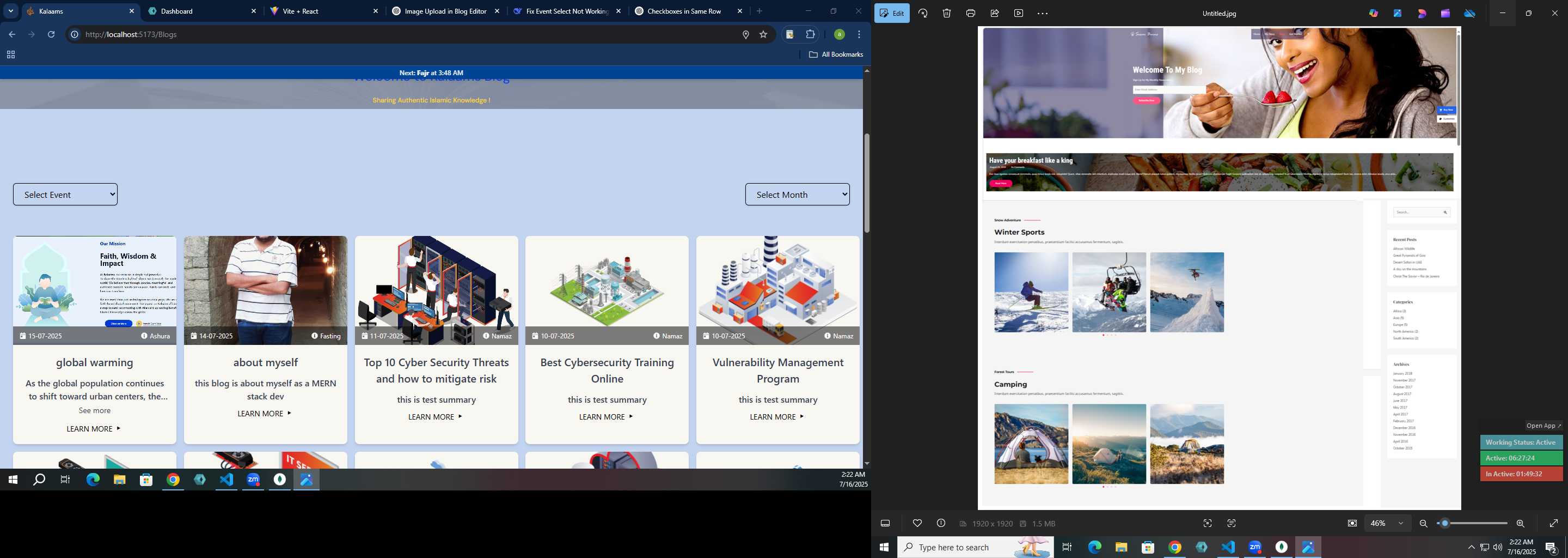The image size is (1568, 558).
Task: Click the Ashura tag on global warming card
Action: coord(155,336)
